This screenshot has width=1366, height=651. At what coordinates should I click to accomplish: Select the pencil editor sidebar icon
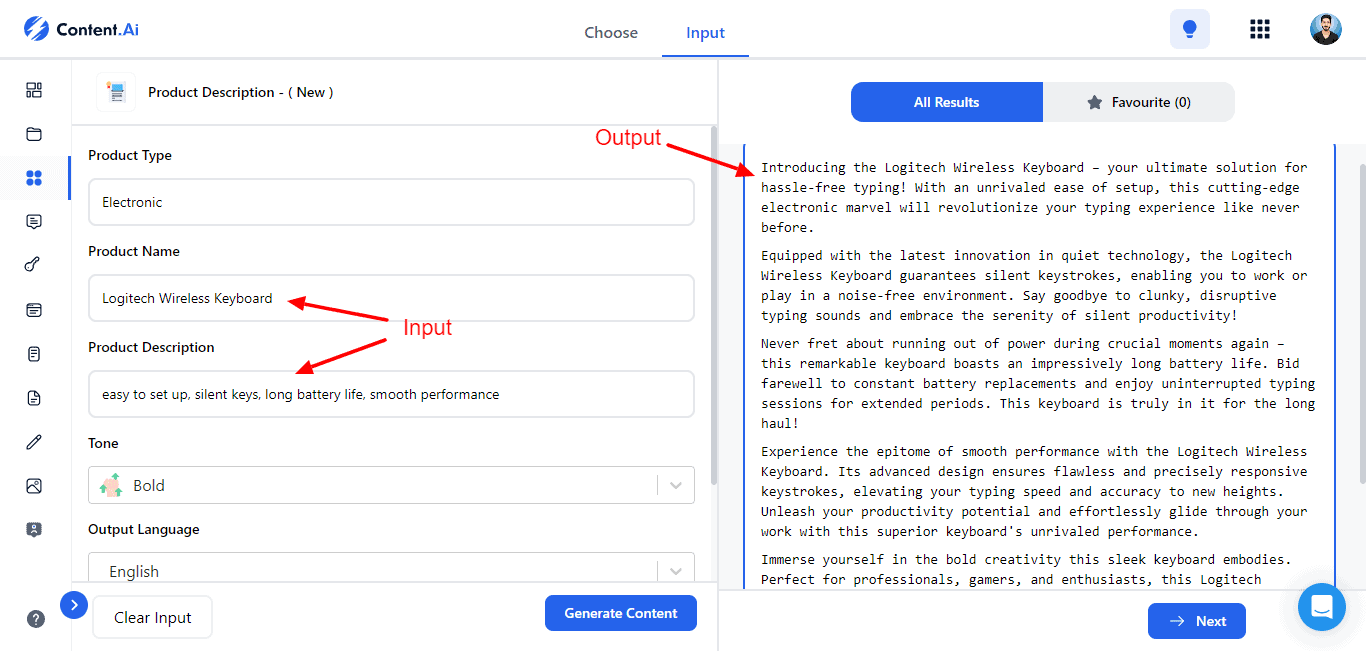(34, 442)
